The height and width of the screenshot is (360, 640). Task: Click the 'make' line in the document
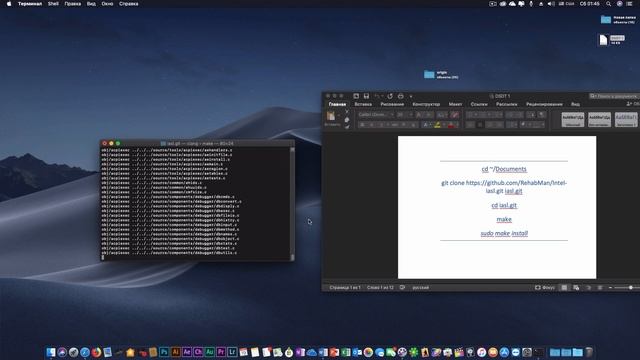[504, 219]
